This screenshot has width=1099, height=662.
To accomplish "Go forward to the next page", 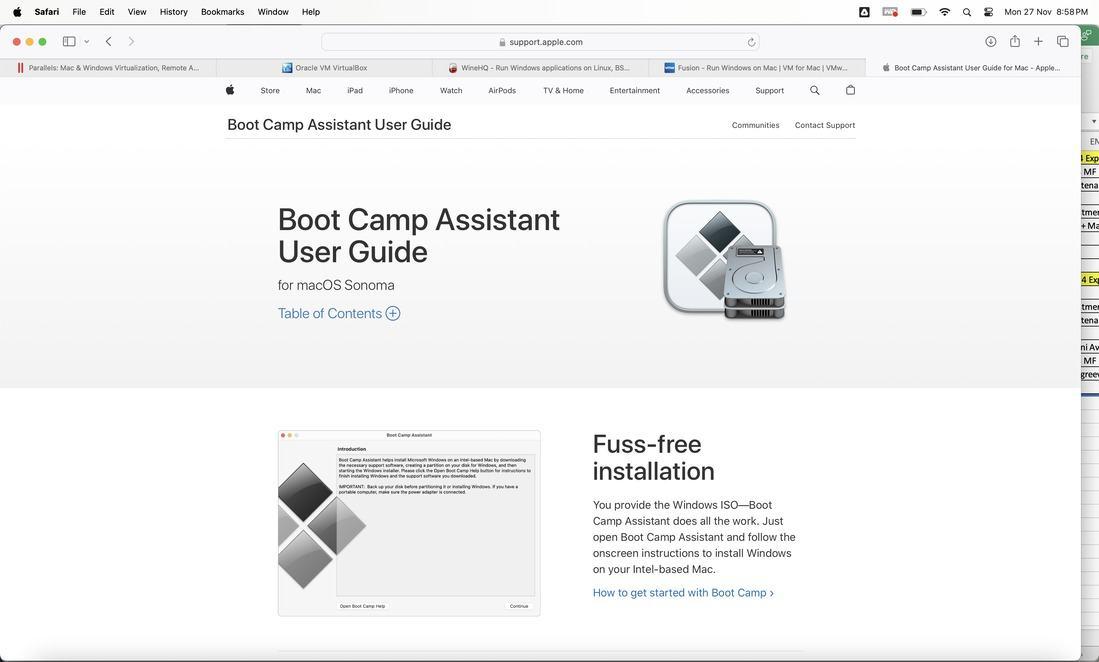I will tap(131, 41).
